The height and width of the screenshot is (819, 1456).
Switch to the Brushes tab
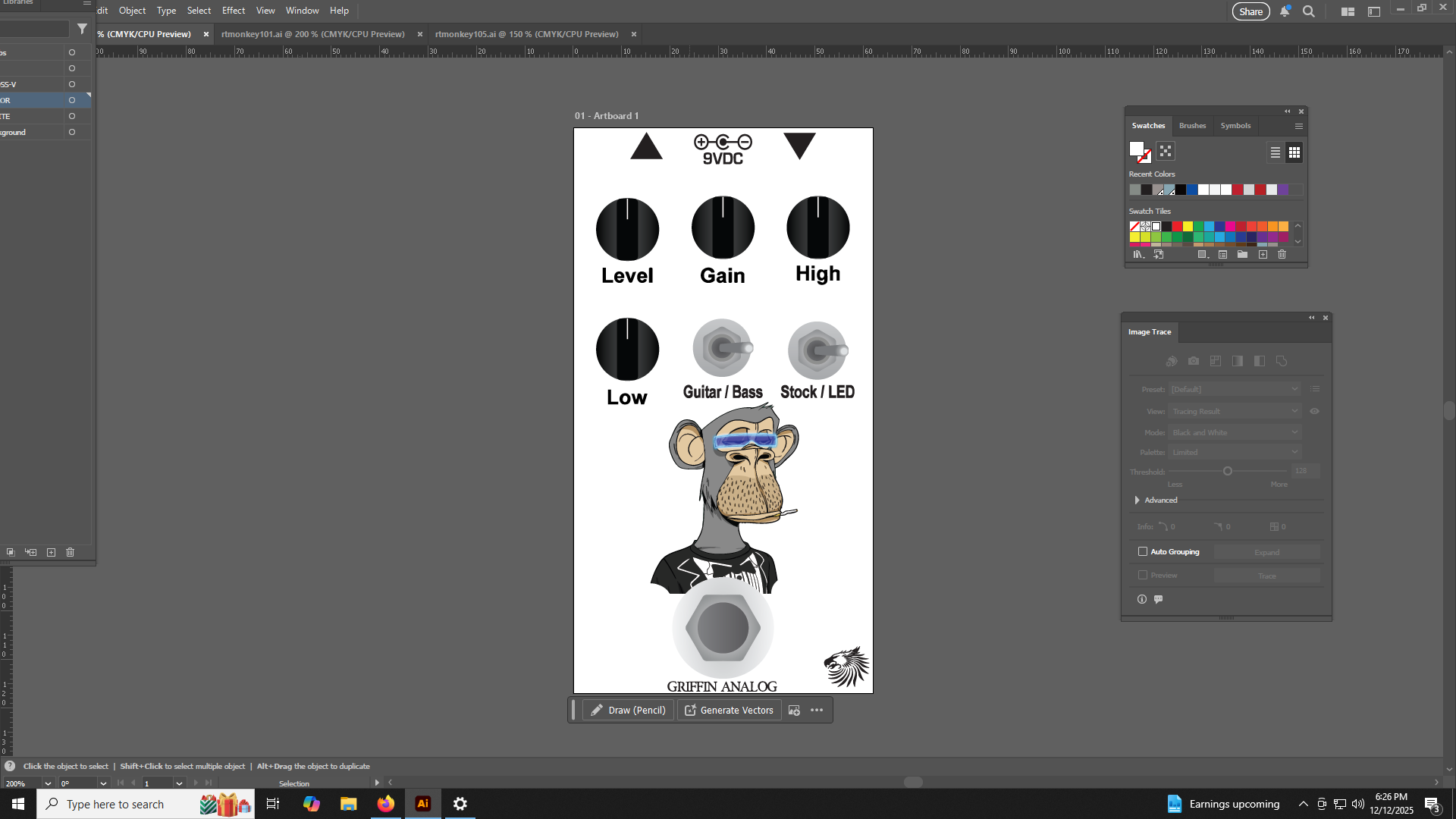pyautogui.click(x=1192, y=126)
